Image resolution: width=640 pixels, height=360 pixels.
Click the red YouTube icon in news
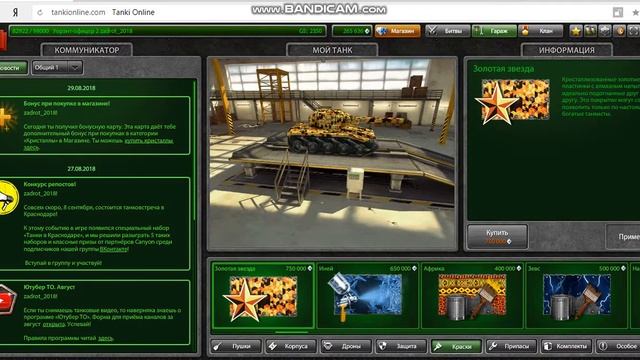pos(7,301)
